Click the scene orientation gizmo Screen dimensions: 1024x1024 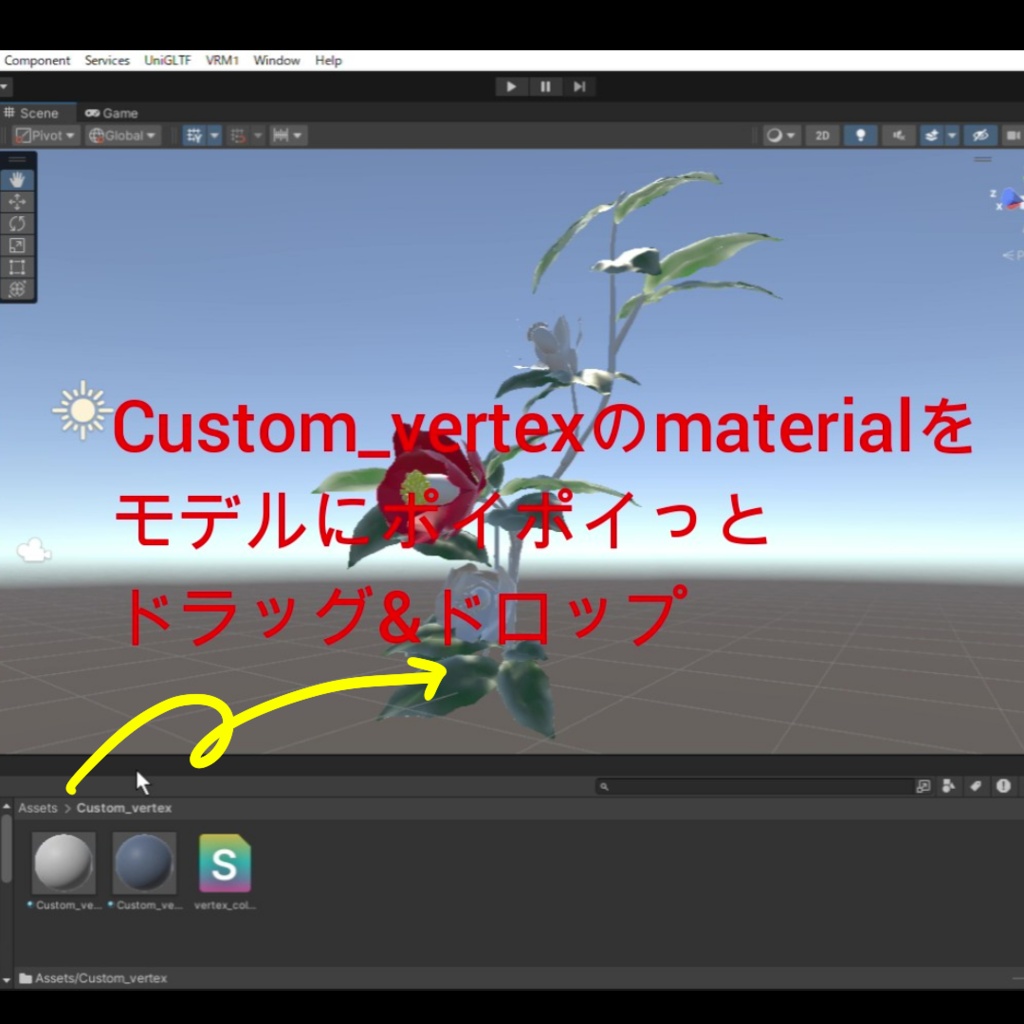coord(1010,199)
